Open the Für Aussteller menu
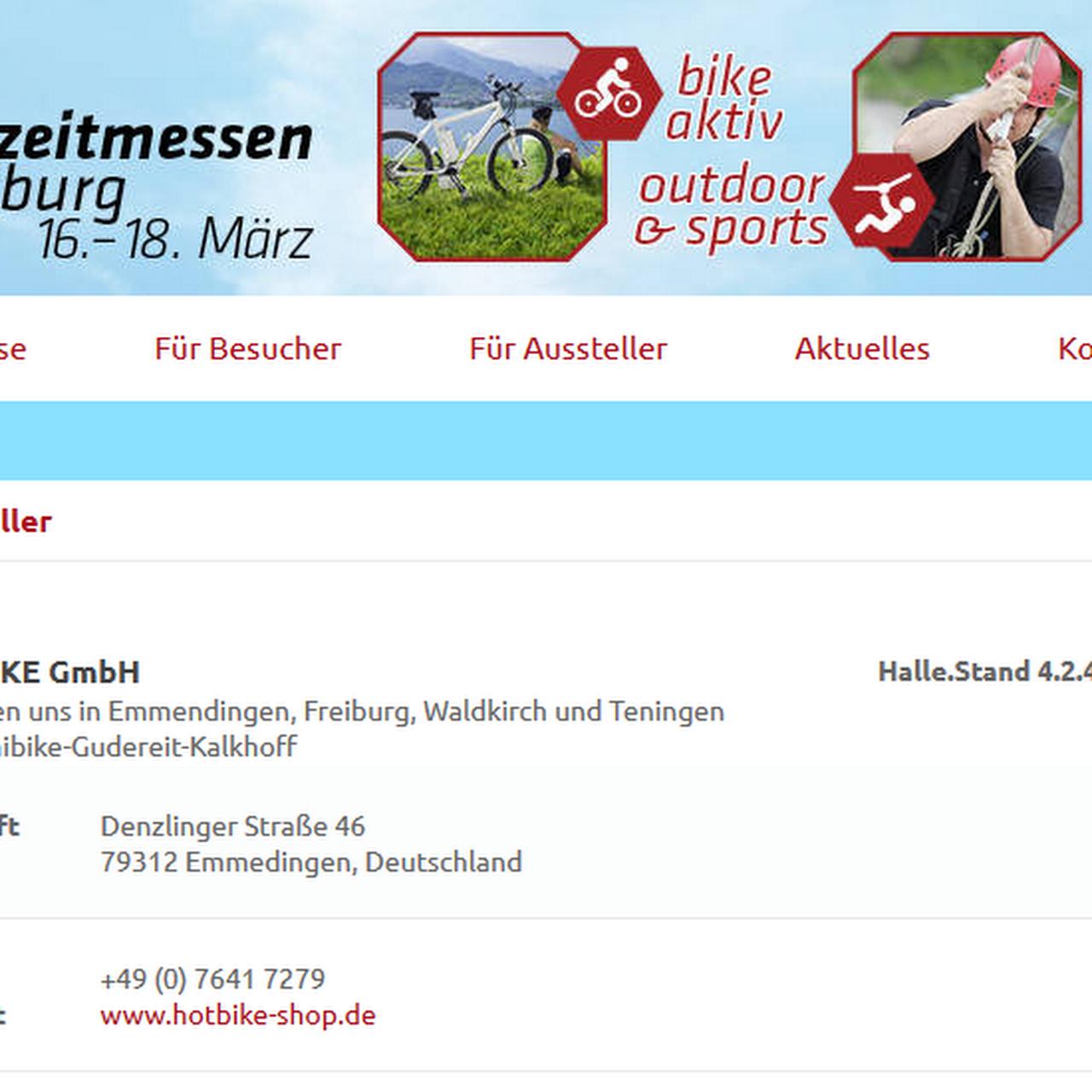 (x=568, y=349)
